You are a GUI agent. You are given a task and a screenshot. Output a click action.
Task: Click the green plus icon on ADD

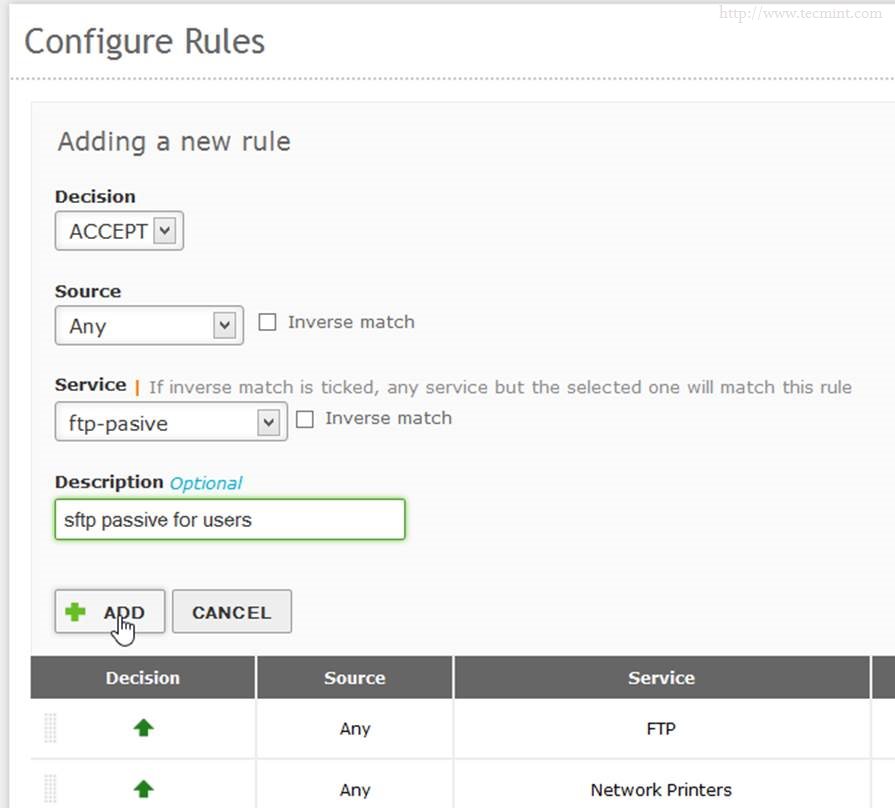click(x=75, y=612)
